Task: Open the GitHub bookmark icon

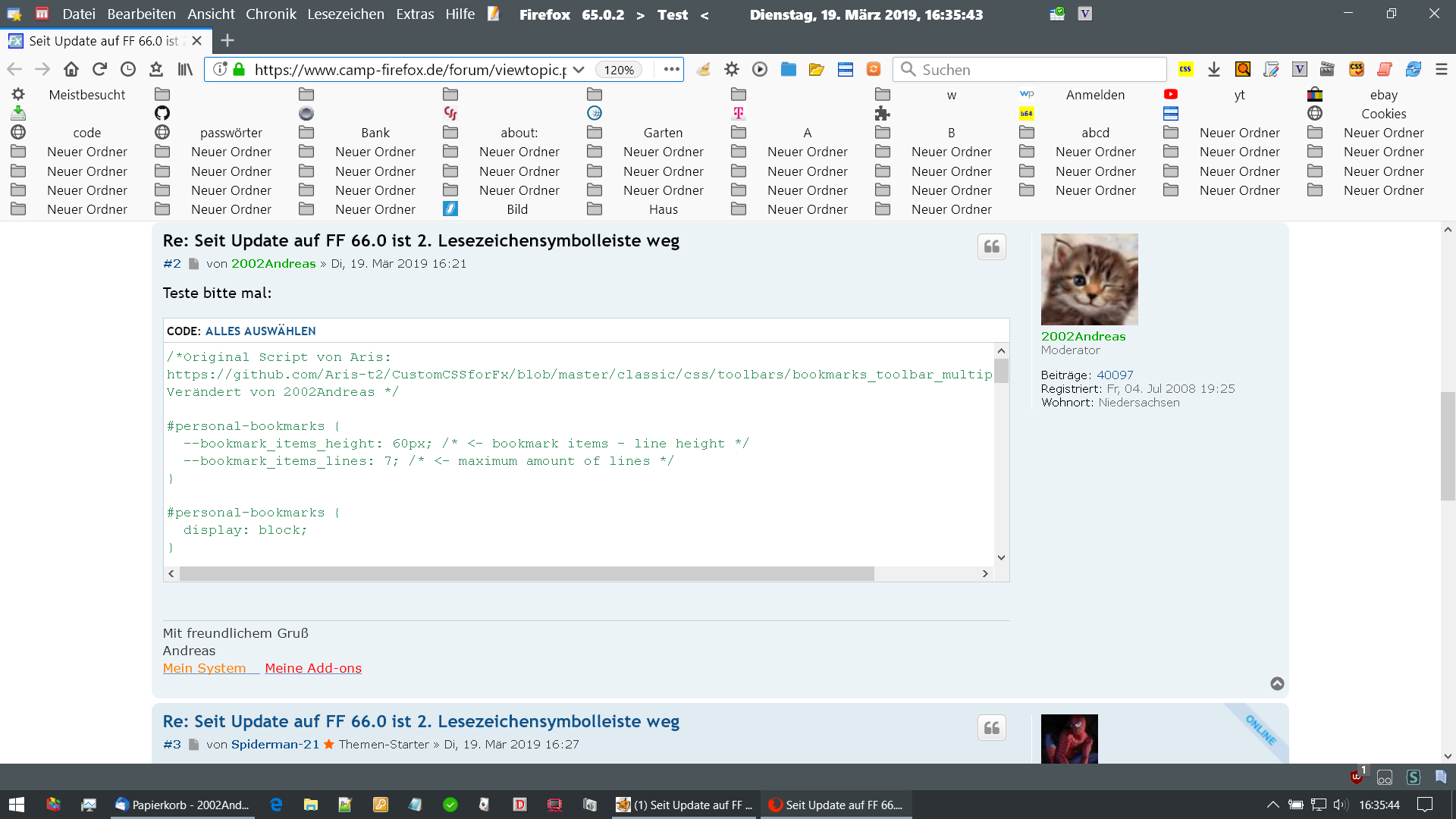Action: click(162, 114)
